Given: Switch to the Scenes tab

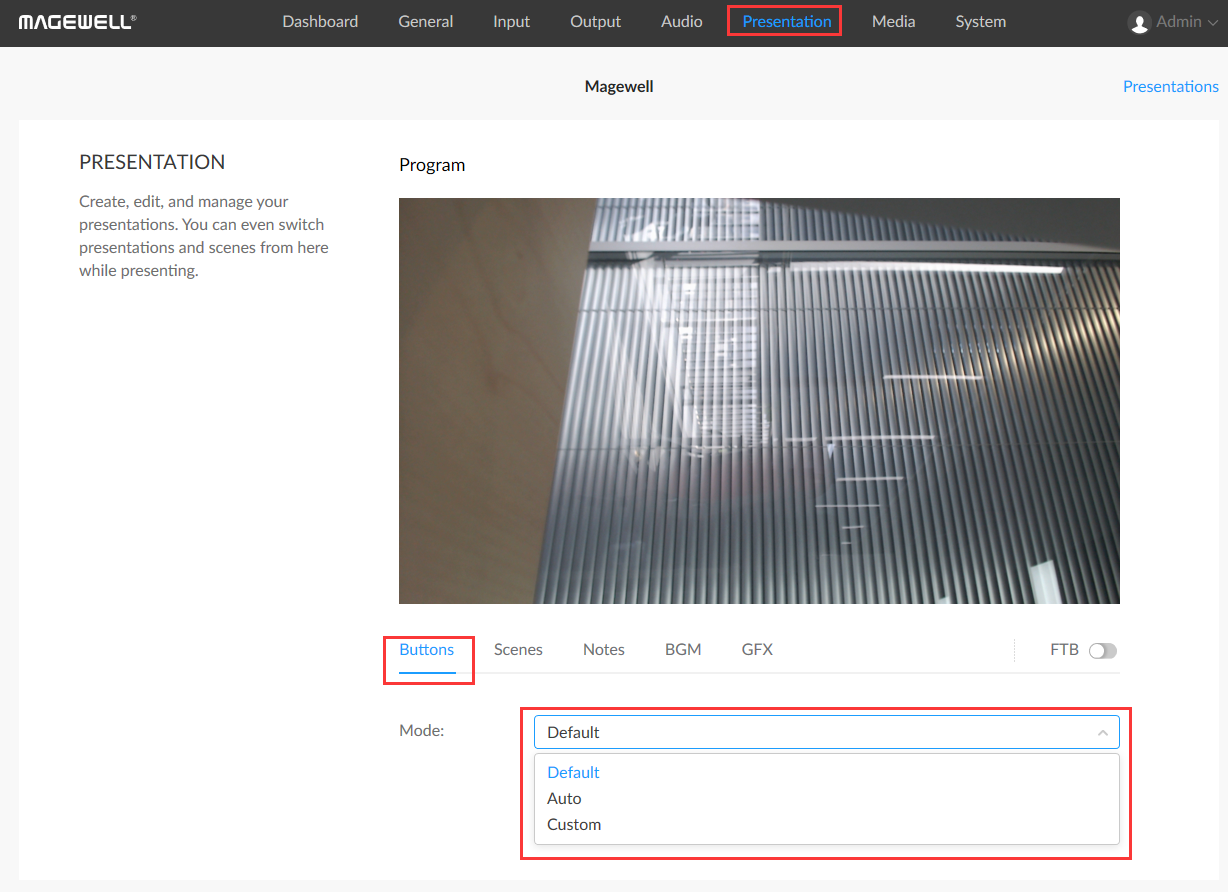Looking at the screenshot, I should 518,649.
